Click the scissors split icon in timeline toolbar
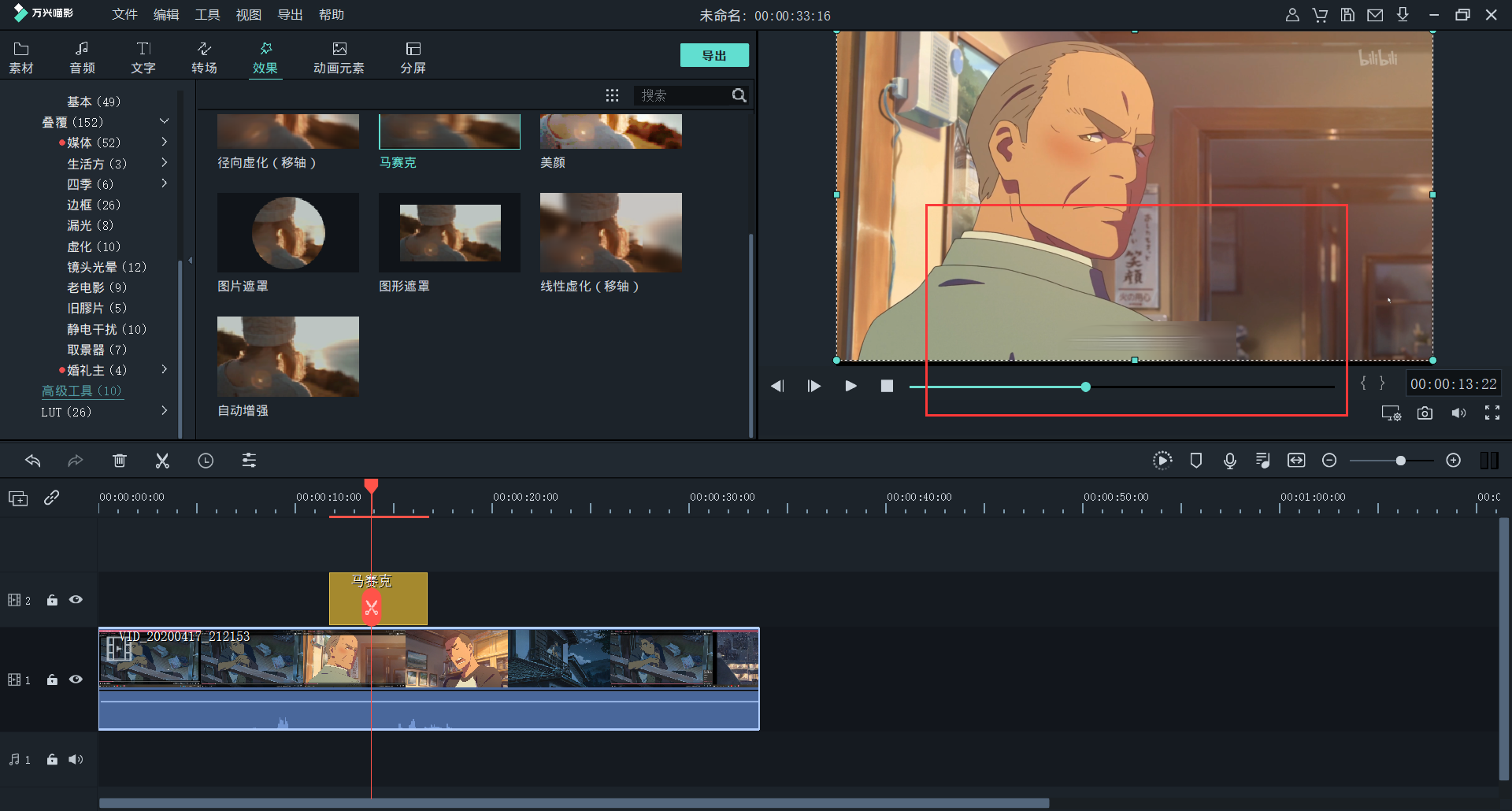This screenshot has height=811, width=1512. click(162, 461)
